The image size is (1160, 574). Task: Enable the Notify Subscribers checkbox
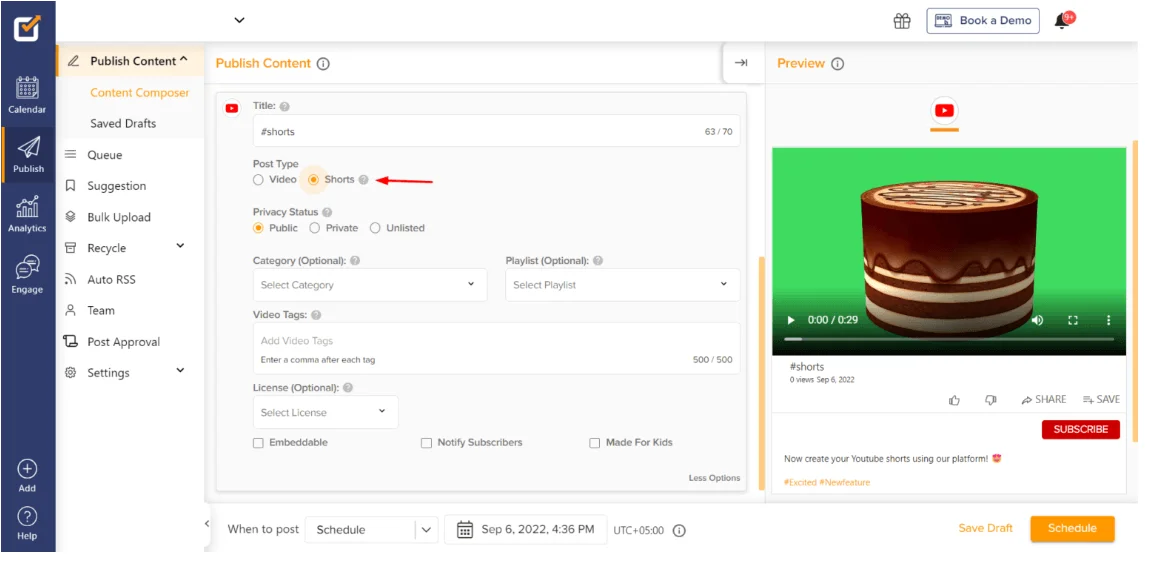426,443
